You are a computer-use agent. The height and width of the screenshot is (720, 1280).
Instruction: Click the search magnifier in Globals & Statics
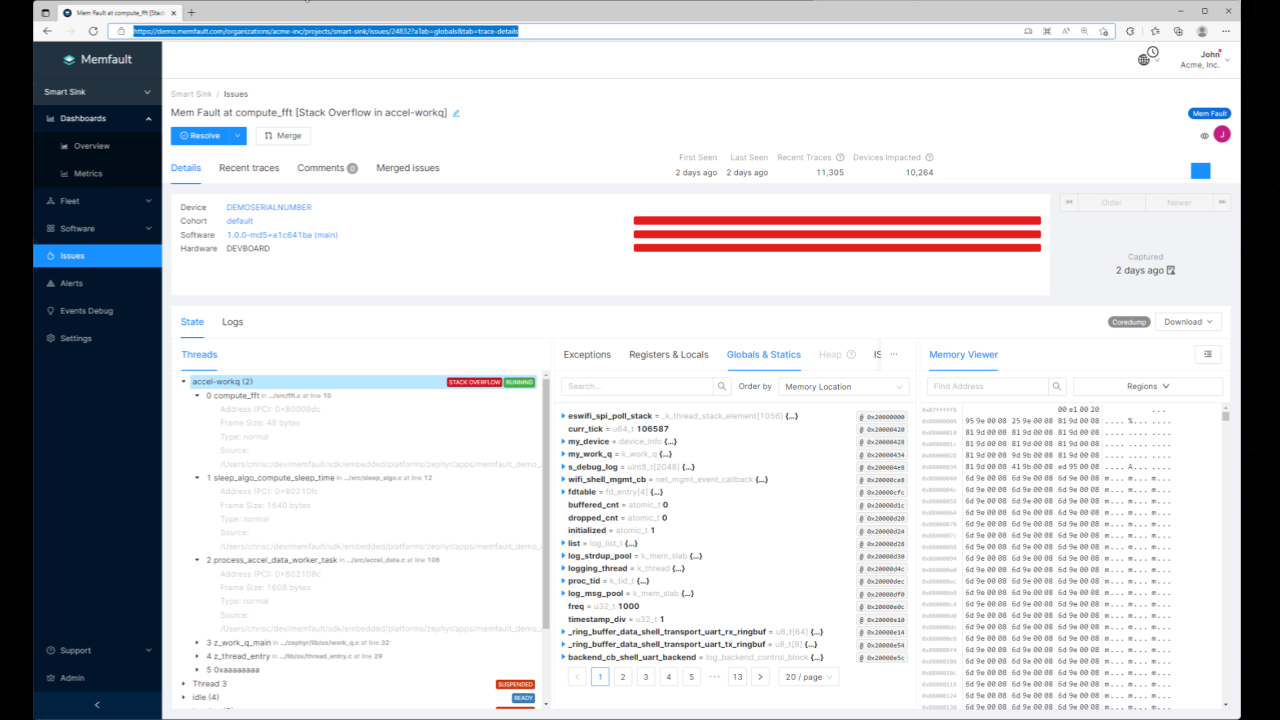[721, 385]
